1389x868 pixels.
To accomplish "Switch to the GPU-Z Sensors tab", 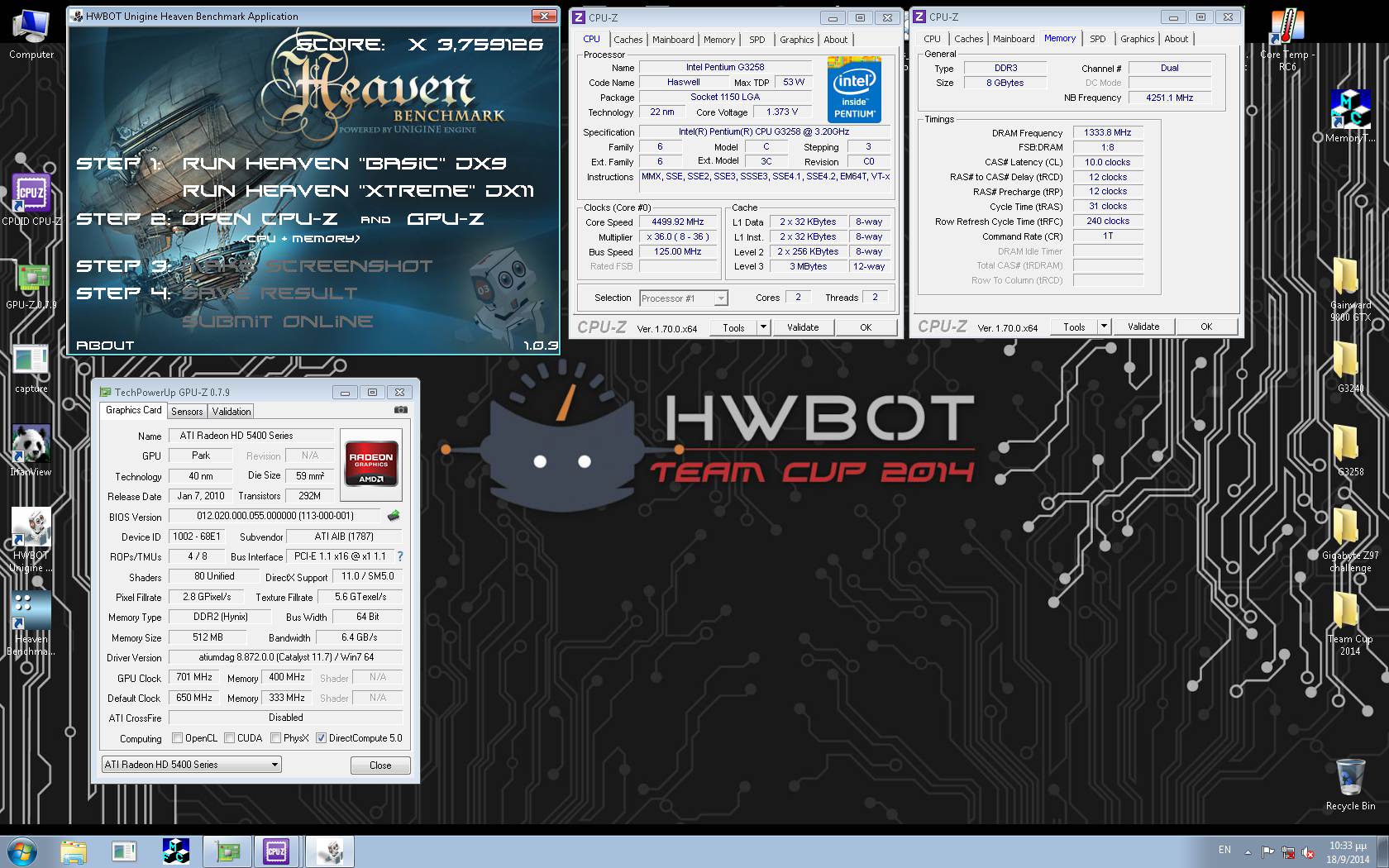I will pos(187,411).
